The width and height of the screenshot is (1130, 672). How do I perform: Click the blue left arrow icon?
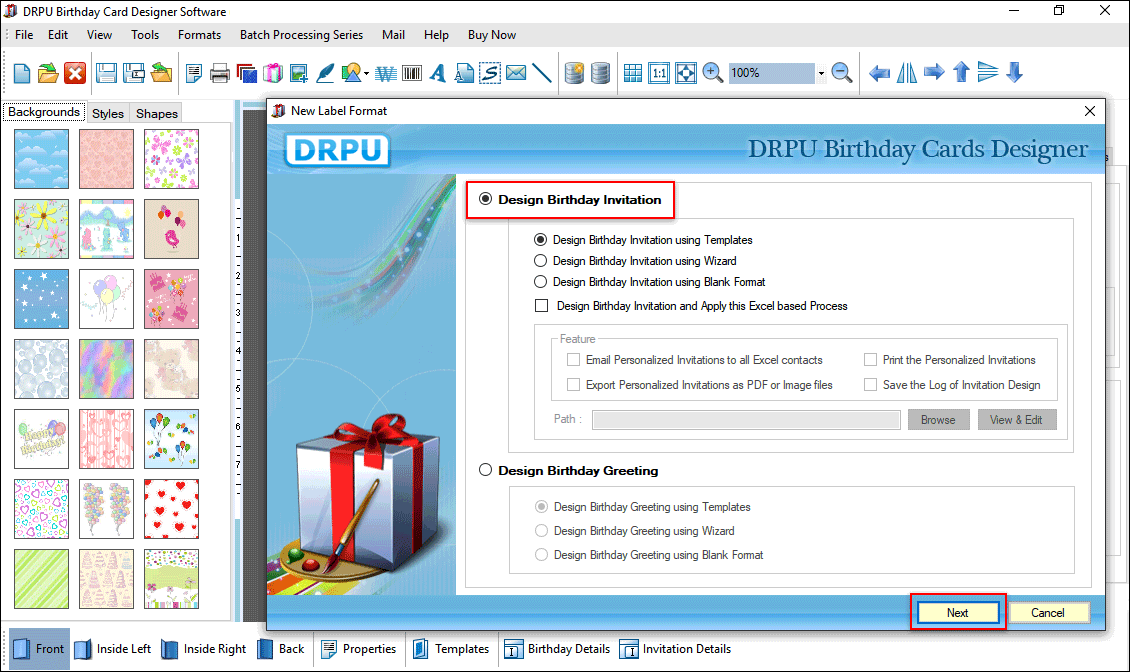click(x=879, y=73)
